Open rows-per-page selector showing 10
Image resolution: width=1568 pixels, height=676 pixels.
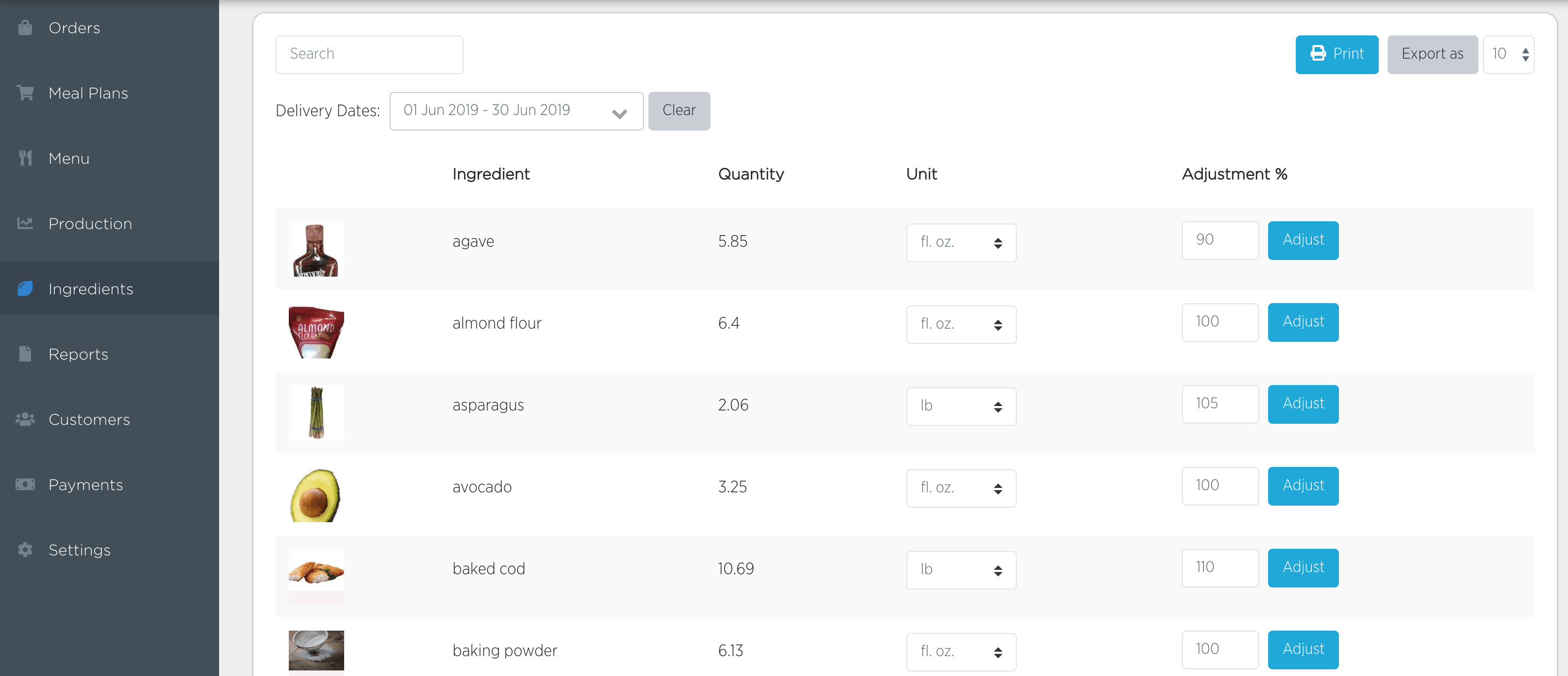[1508, 54]
